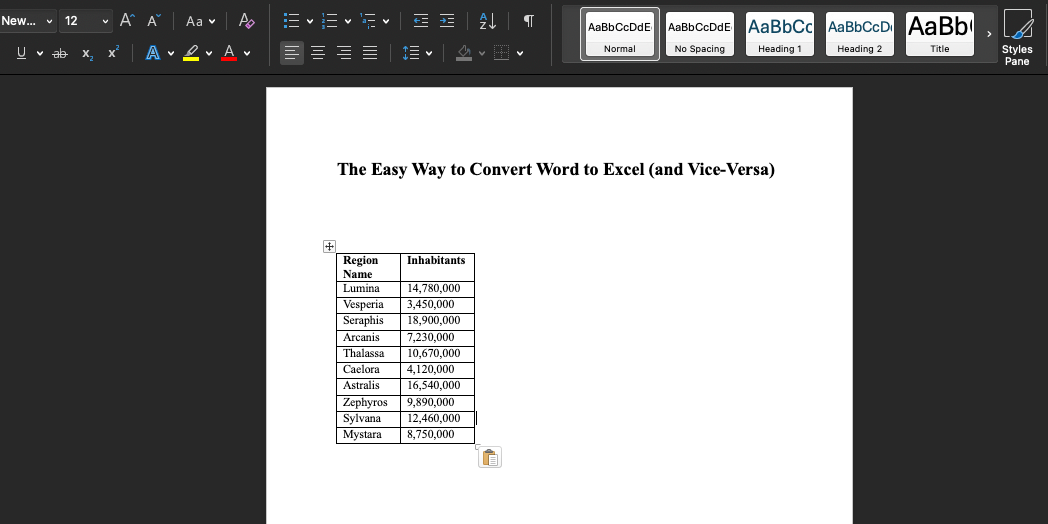Expand underline style options arrow

pos(40,53)
